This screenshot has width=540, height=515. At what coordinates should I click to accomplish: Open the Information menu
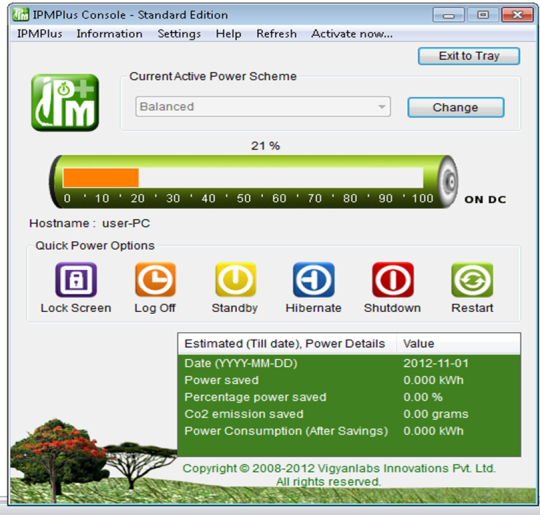coord(109,34)
